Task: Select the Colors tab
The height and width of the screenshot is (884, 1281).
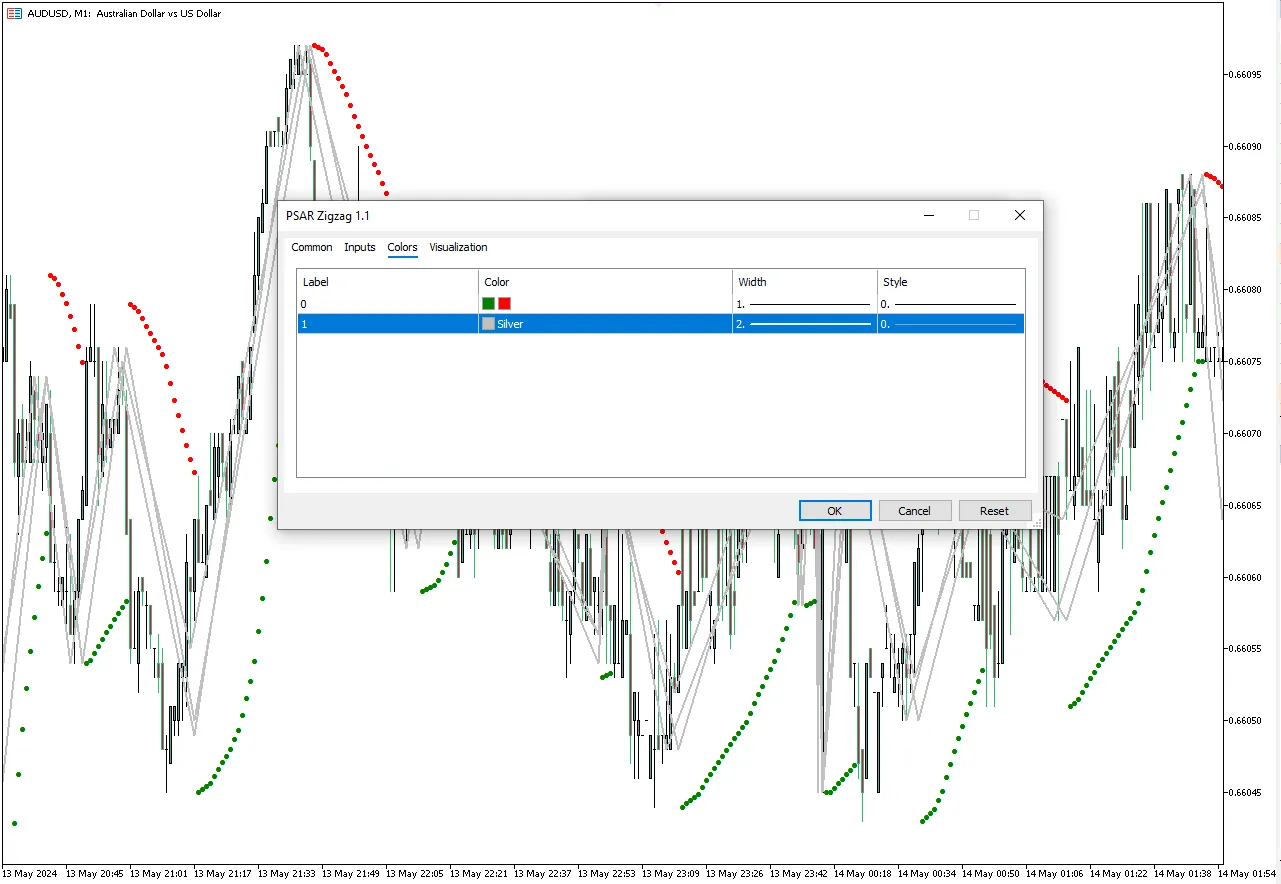Action: pos(402,247)
